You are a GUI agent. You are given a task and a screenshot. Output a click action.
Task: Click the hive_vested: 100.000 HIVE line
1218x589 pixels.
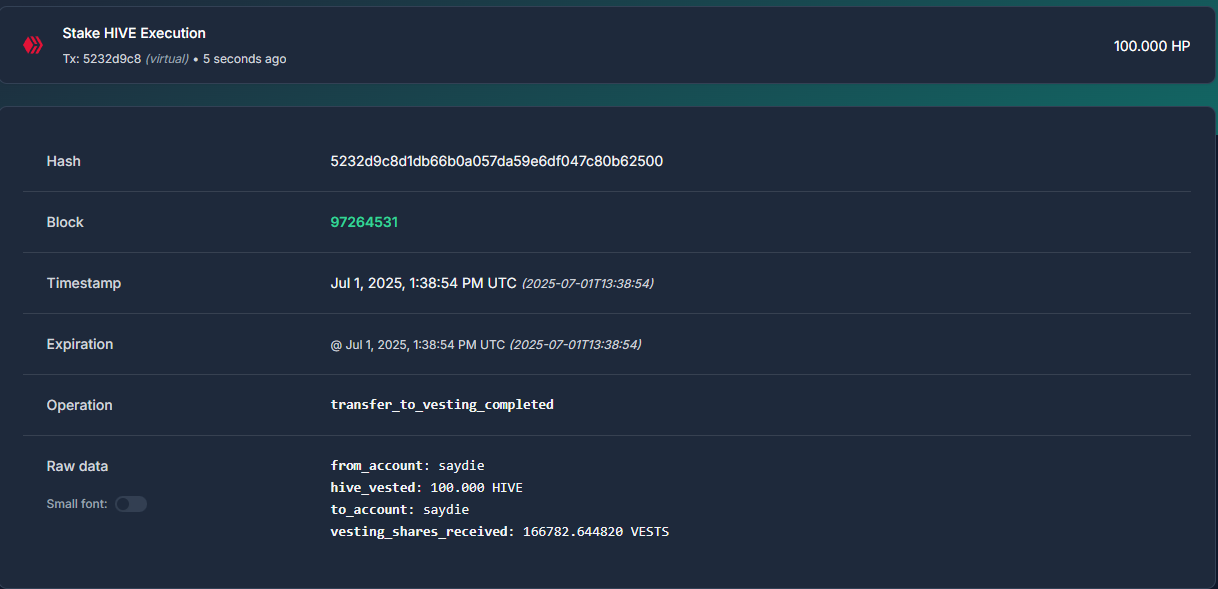click(x=427, y=488)
